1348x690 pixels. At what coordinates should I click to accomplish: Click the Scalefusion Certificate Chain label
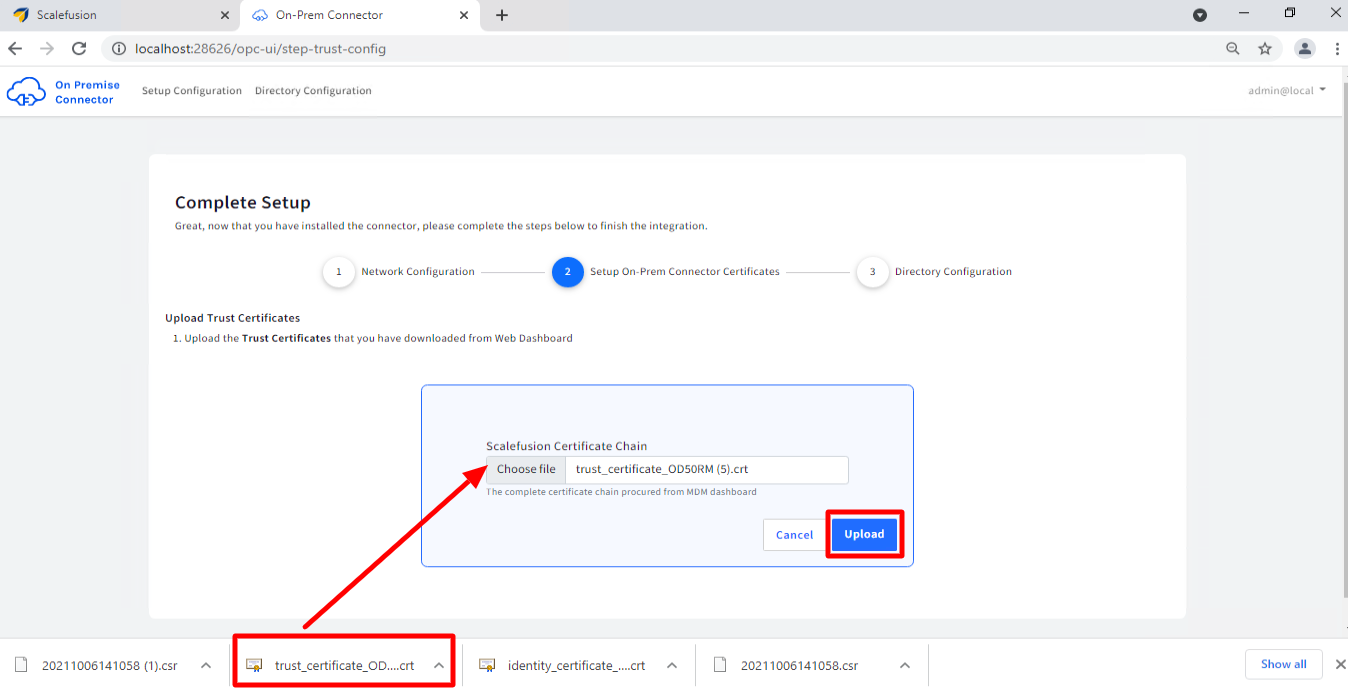coord(567,446)
